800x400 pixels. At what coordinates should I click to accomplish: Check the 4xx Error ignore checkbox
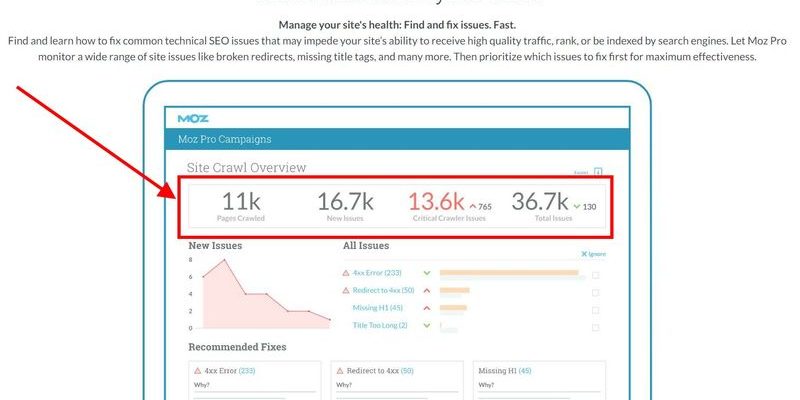[x=595, y=273]
